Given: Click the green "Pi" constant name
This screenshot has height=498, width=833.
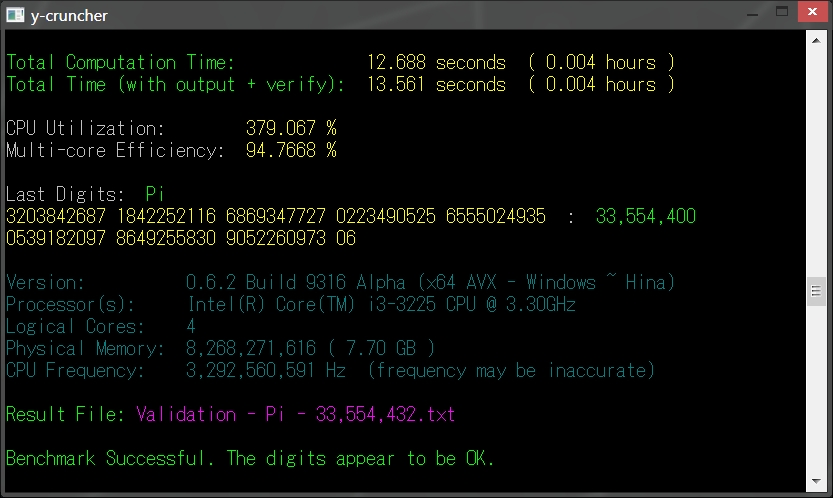Looking at the screenshot, I should tap(155, 195).
